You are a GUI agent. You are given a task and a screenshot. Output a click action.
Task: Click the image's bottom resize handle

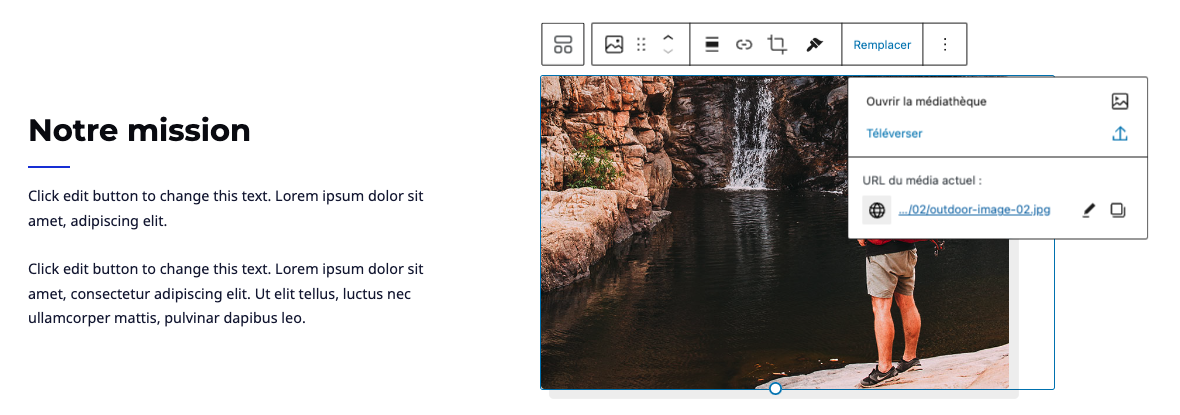pyautogui.click(x=775, y=389)
